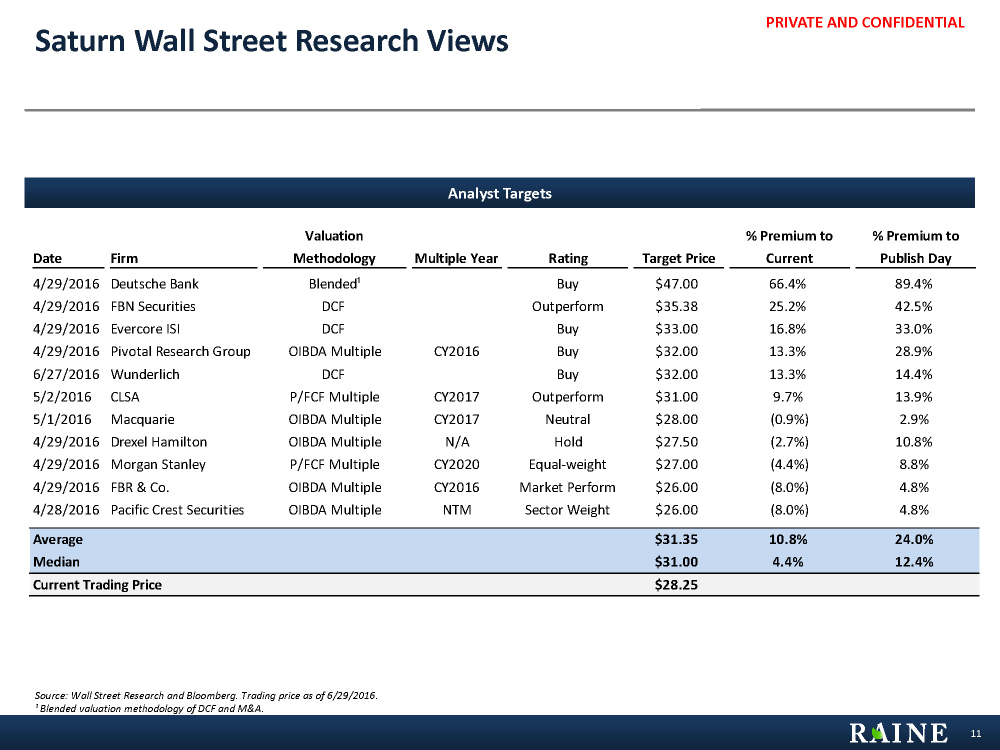
Task: Select the Median target price $31.00
Action: tap(677, 561)
